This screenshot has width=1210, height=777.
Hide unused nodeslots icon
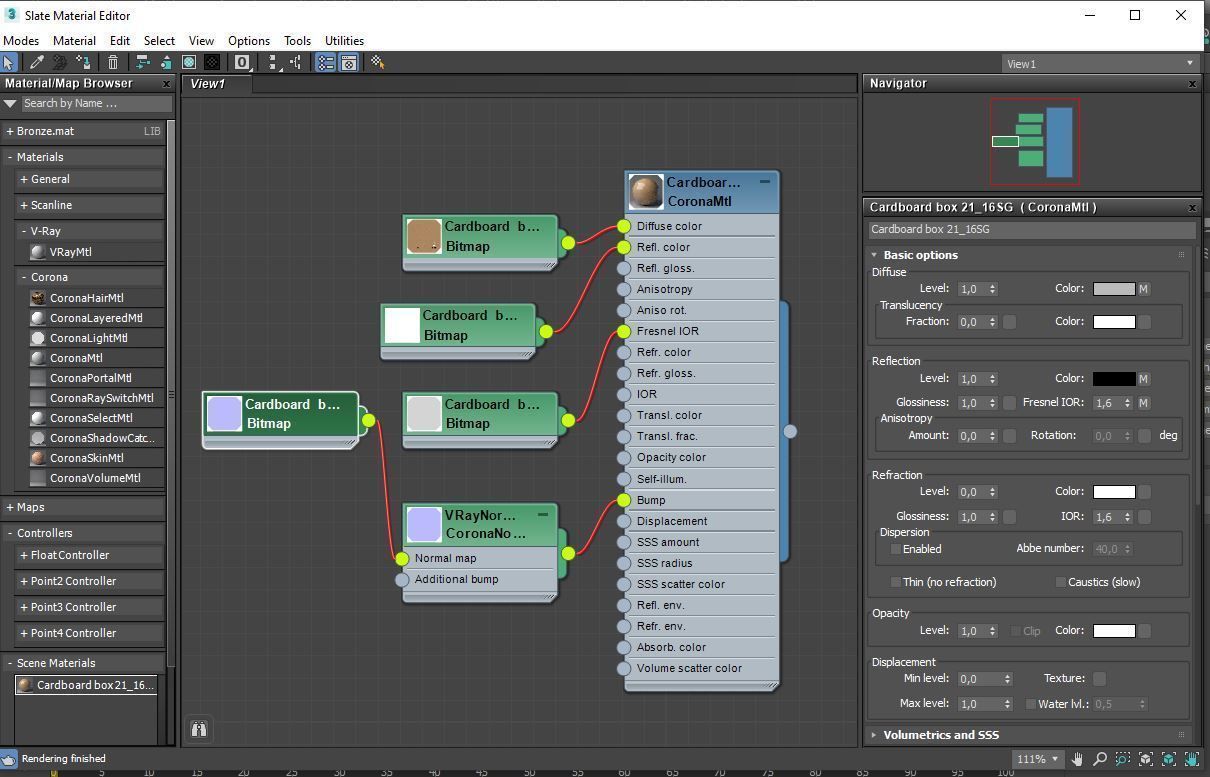point(166,62)
